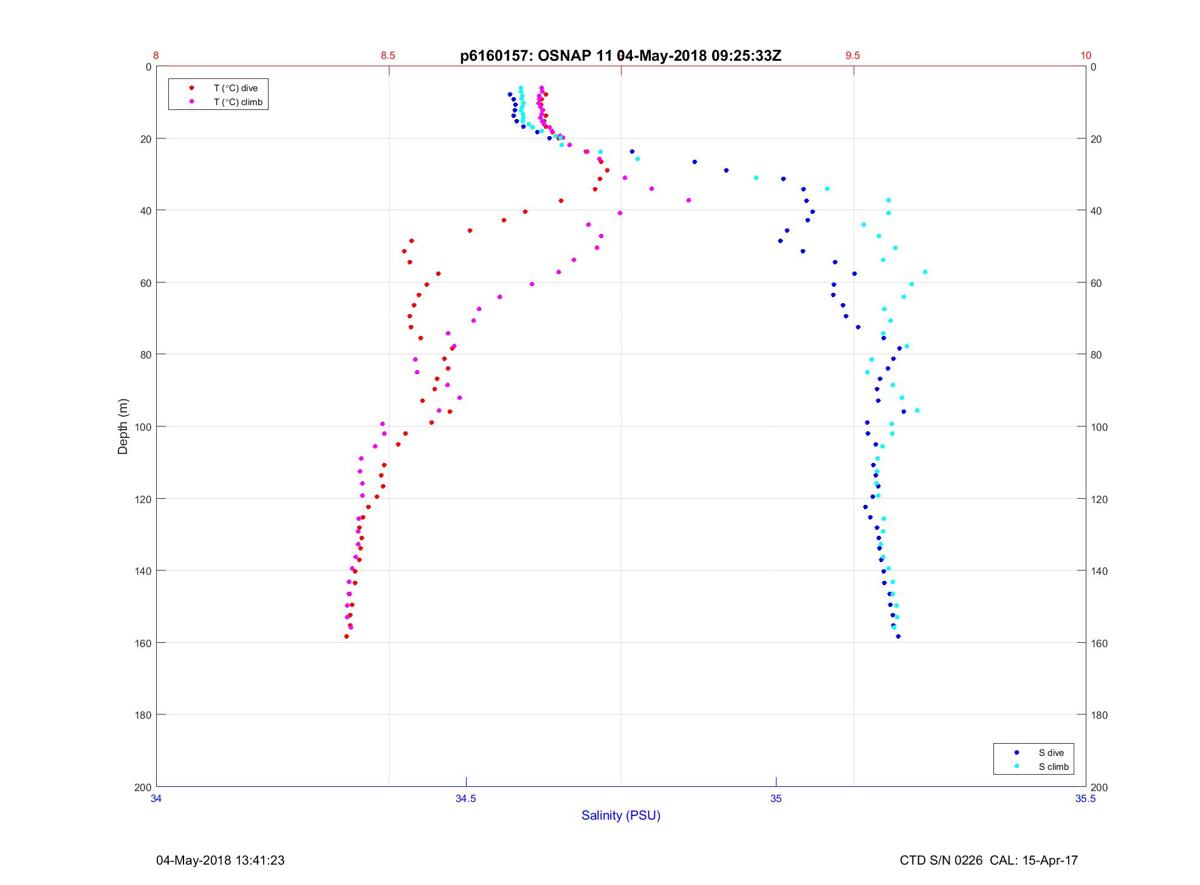Click the red 8.5 temperature tick label

click(x=388, y=56)
